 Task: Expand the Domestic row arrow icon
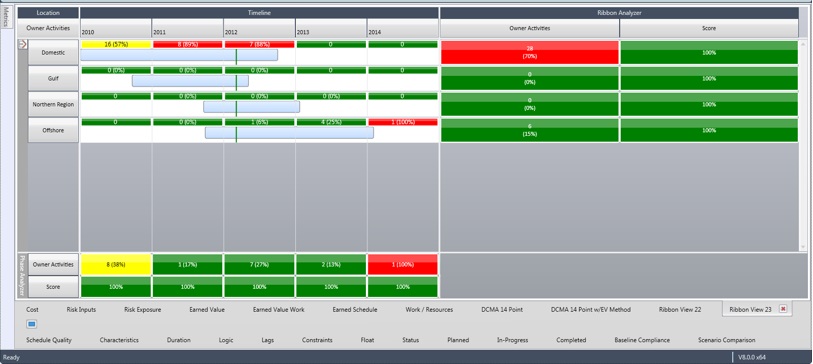coord(22,45)
